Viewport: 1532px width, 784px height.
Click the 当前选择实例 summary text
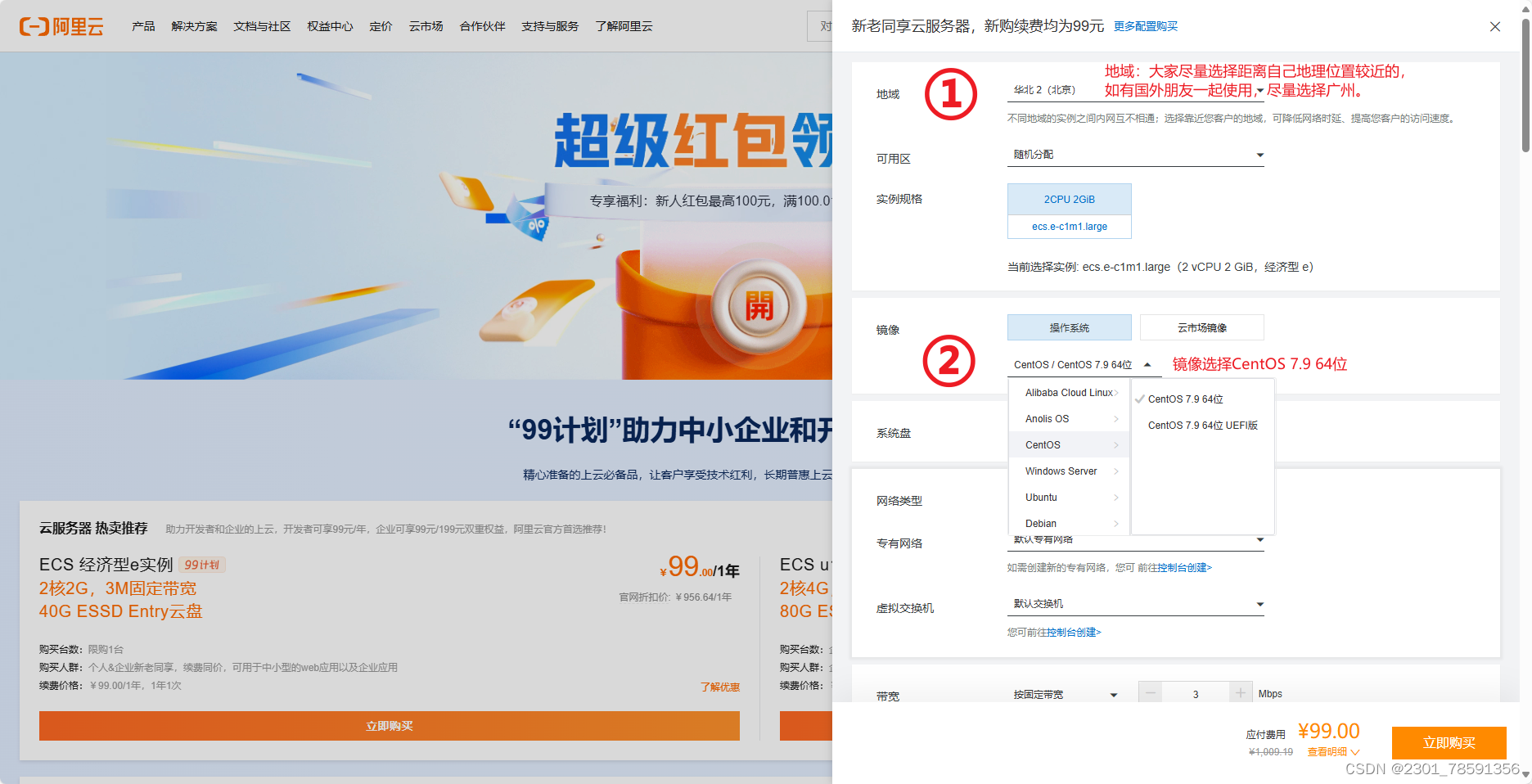point(1160,267)
